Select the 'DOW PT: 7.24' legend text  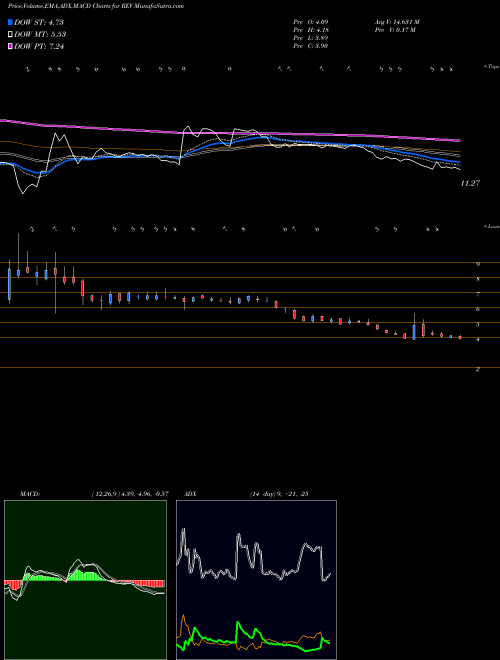pos(39,46)
